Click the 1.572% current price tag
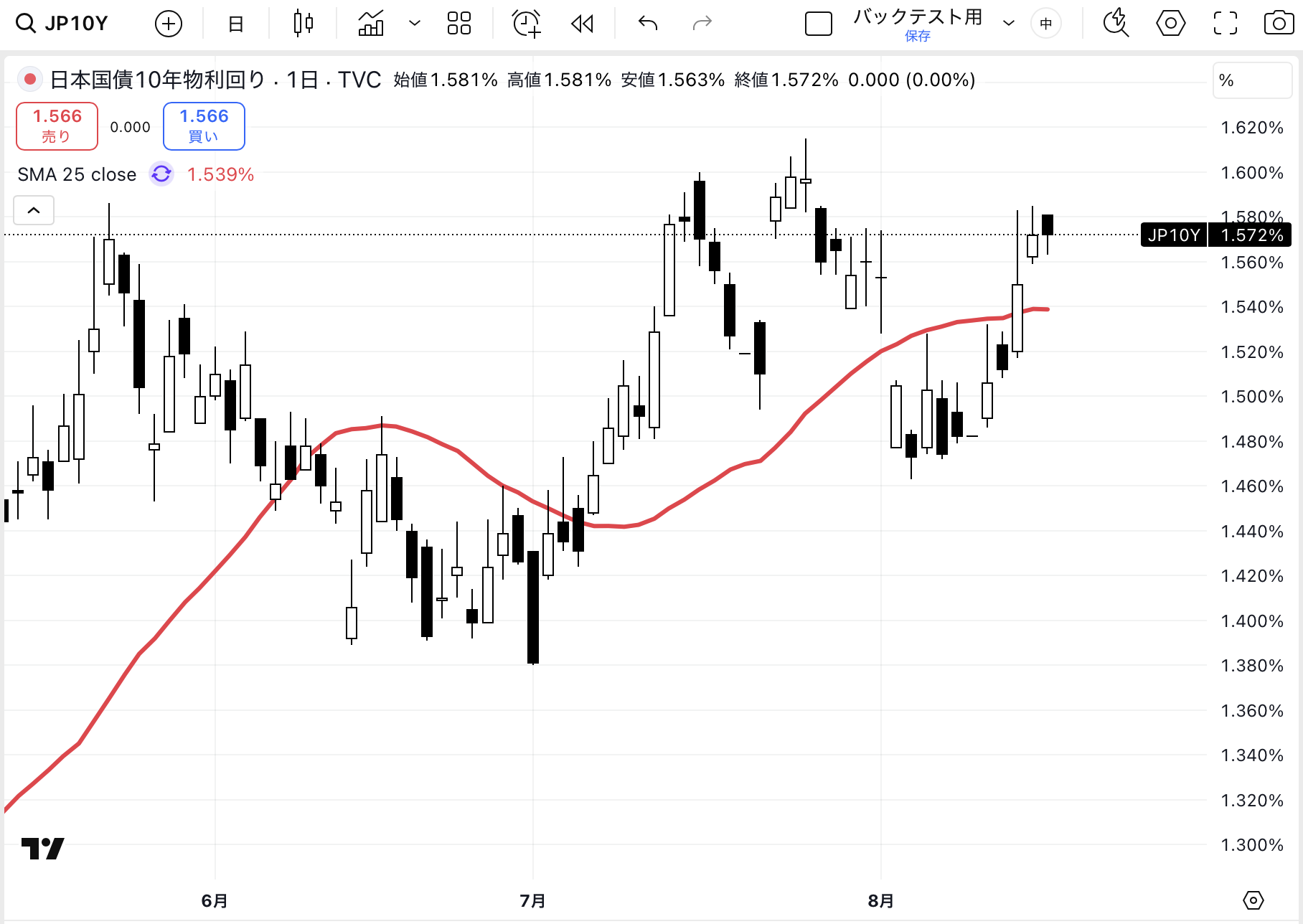The image size is (1303, 924). click(1251, 235)
